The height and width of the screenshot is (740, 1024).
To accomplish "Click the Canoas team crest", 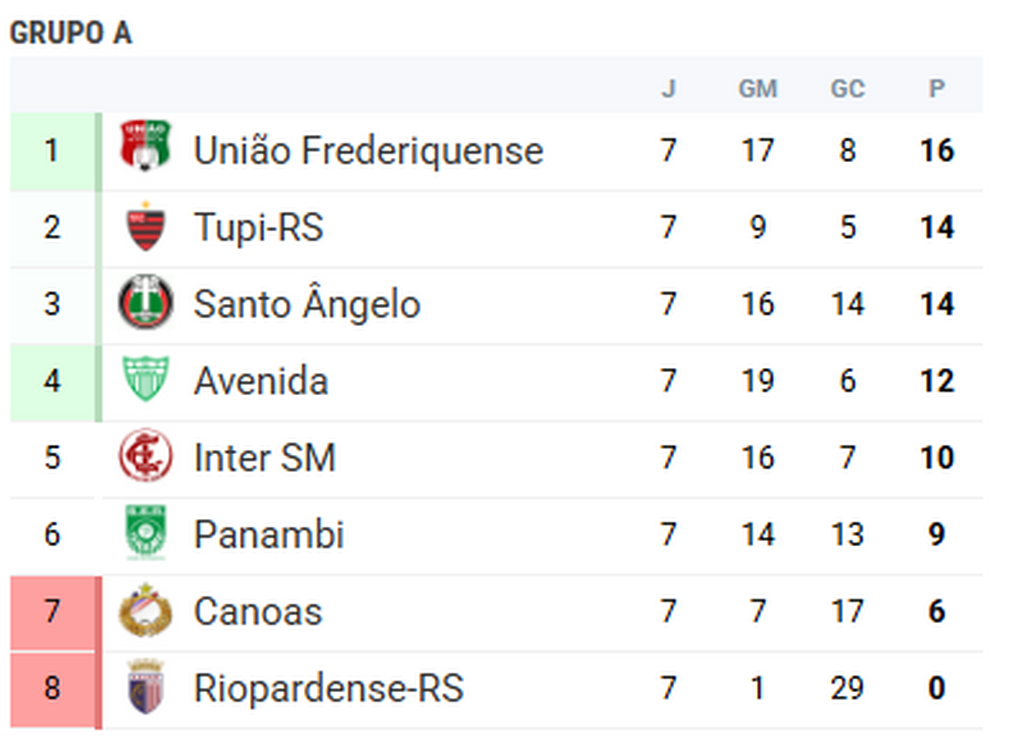I will pyautogui.click(x=146, y=610).
